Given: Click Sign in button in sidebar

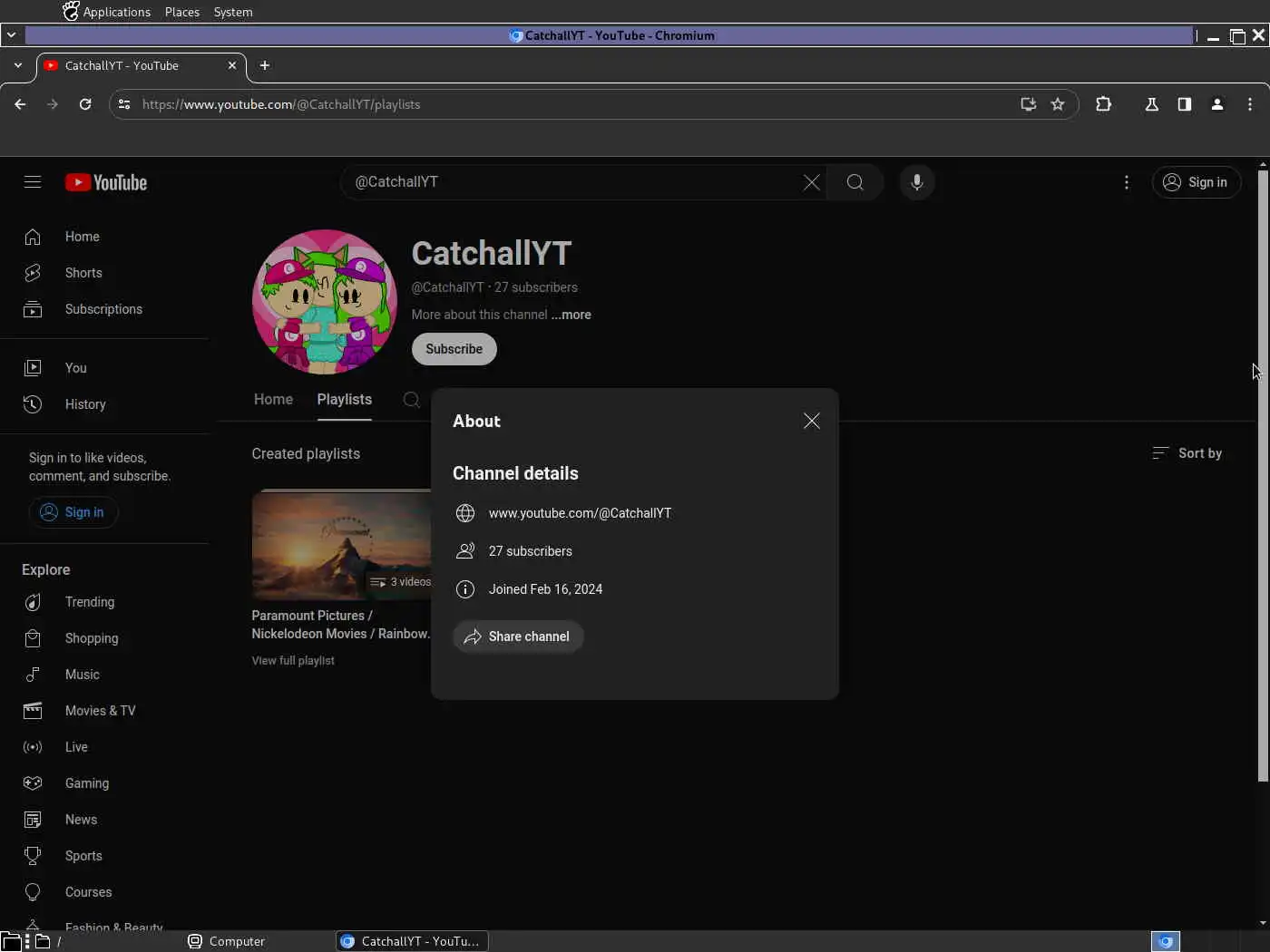Looking at the screenshot, I should point(73,512).
